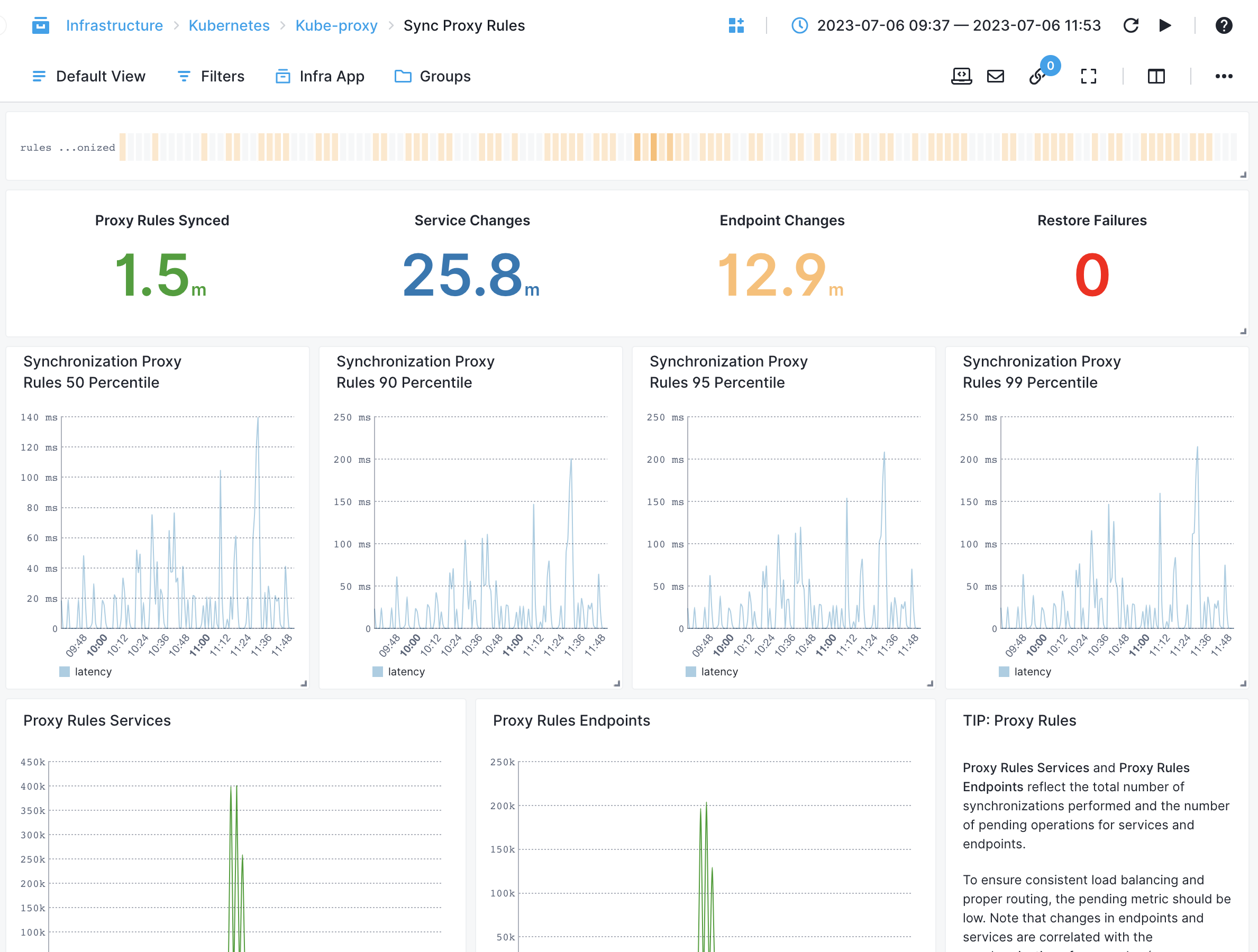Click the 95 Percentile chart title
The width and height of the screenshot is (1258, 952).
pos(728,372)
